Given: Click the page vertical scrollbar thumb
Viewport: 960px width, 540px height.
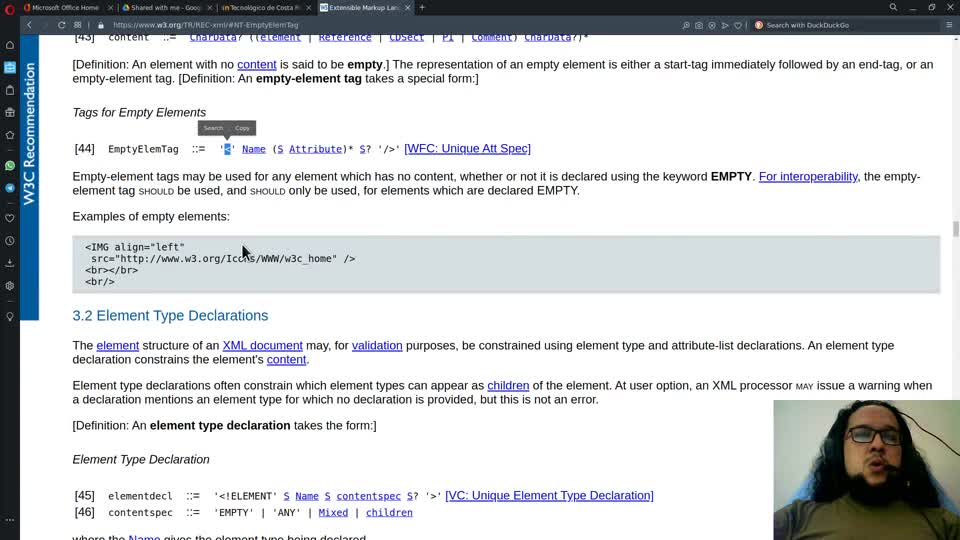Looking at the screenshot, I should point(956,229).
